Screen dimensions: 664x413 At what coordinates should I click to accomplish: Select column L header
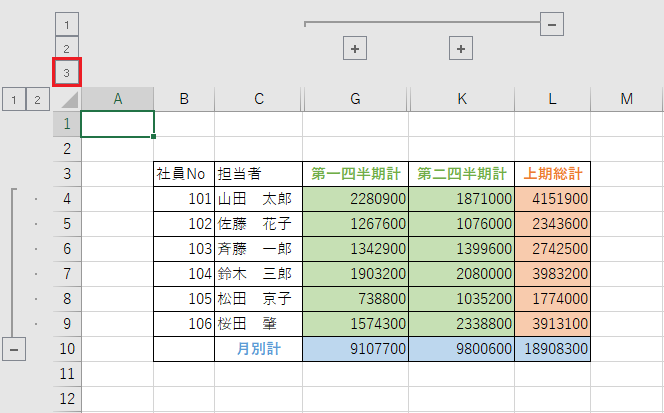552,100
